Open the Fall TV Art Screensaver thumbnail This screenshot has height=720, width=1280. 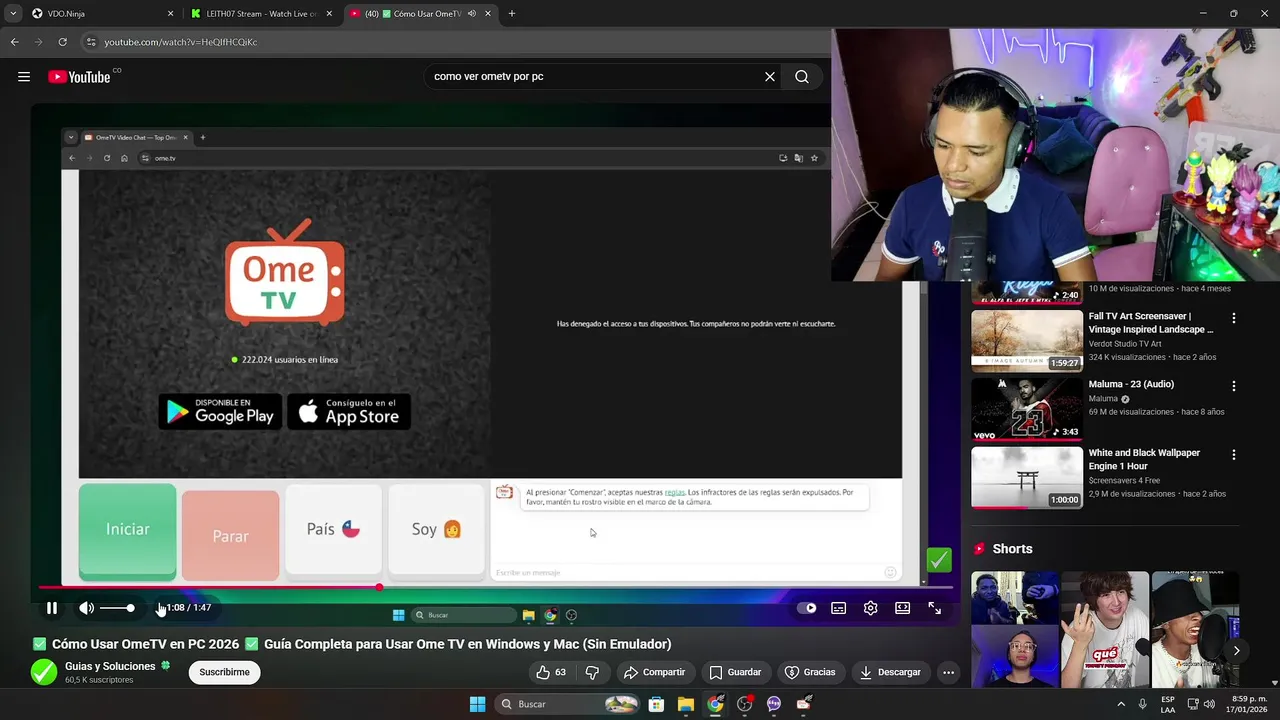(x=1027, y=341)
